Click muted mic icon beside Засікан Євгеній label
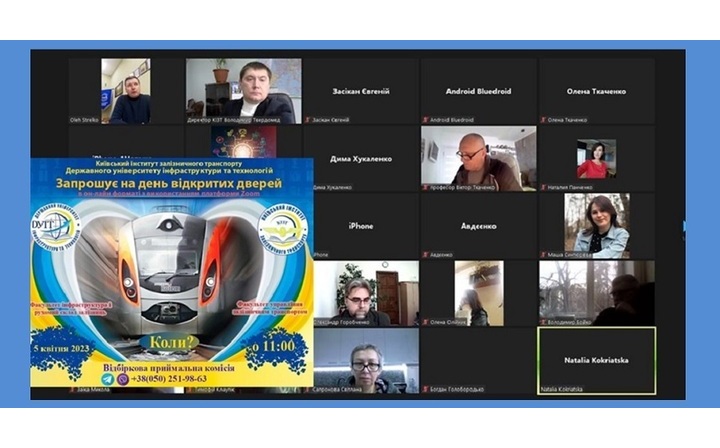This screenshot has width=720, height=448. 309,120
